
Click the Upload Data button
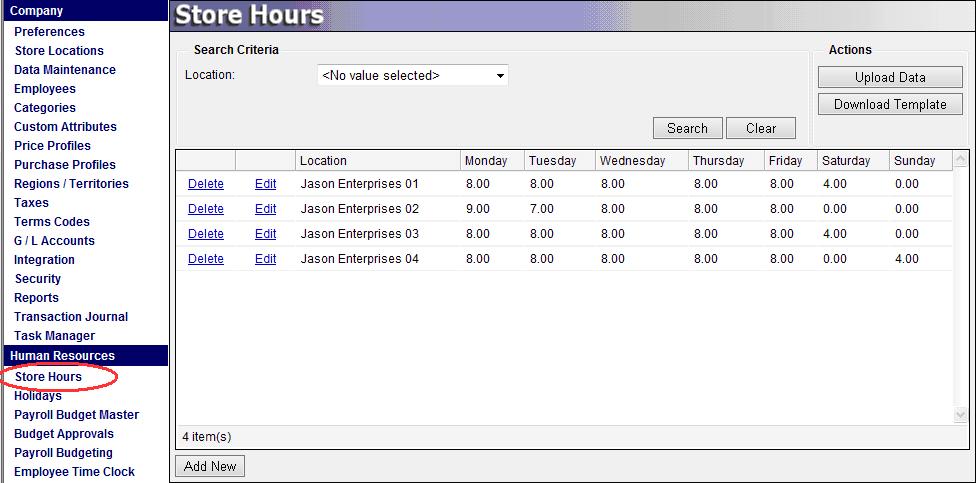click(x=889, y=77)
